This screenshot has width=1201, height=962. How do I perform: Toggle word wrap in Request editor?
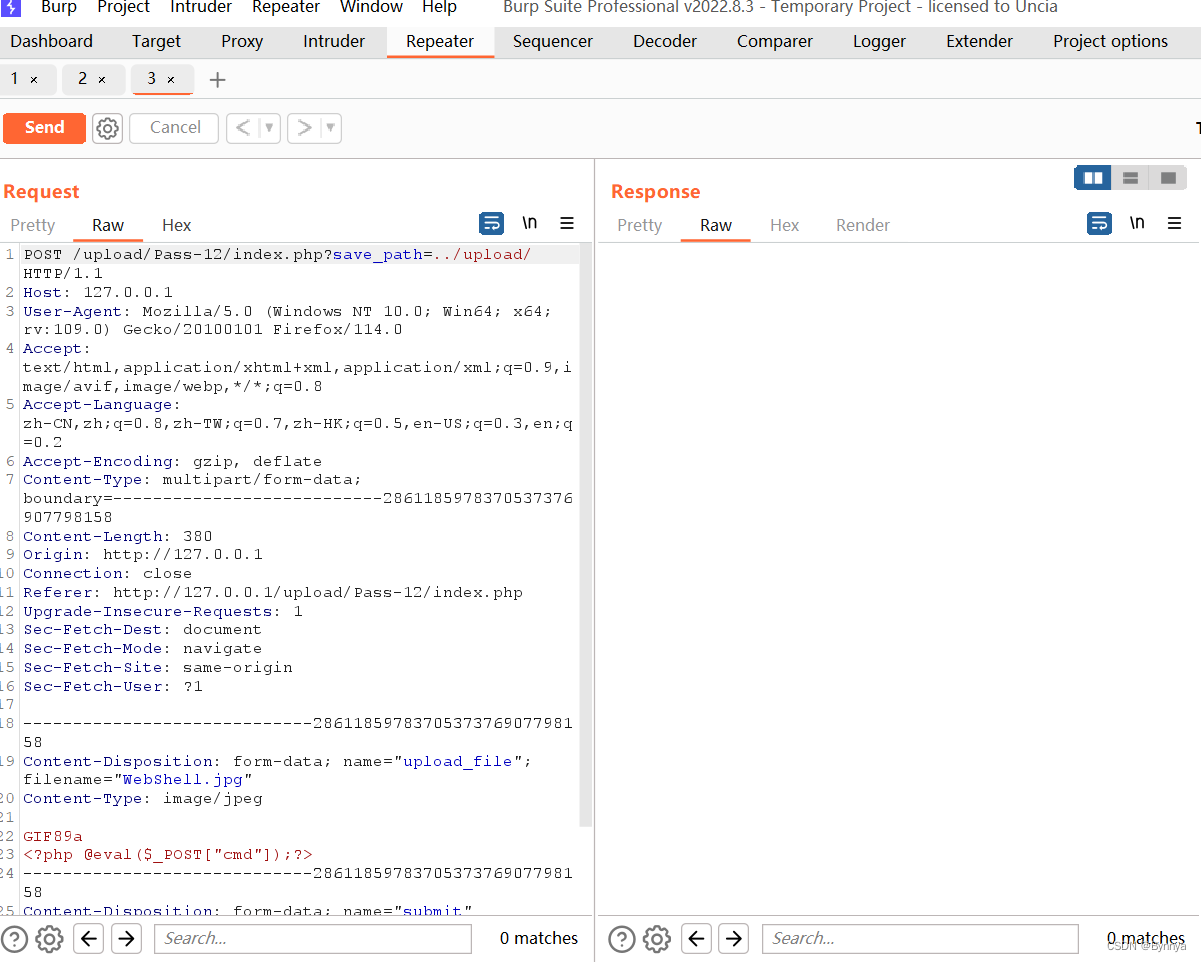point(492,223)
